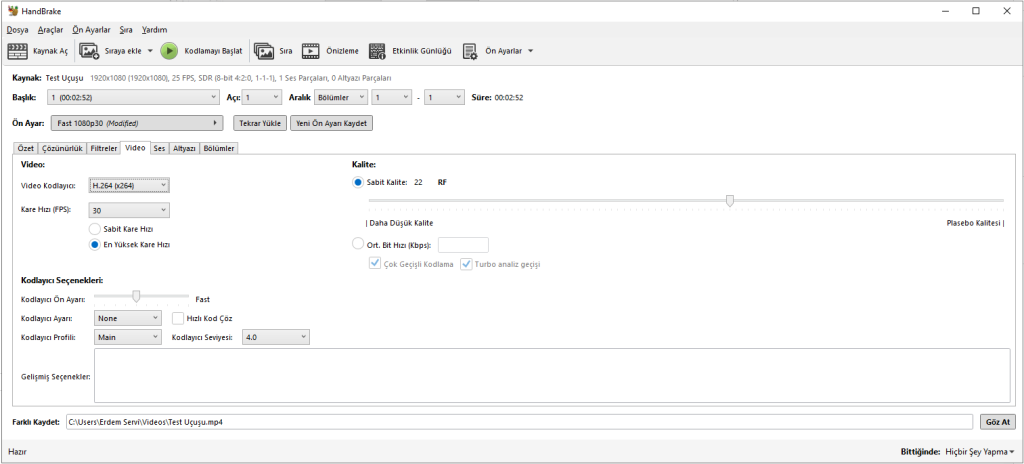Click the Kaynak Aç film-strip icon

pyautogui.click(x=18, y=51)
